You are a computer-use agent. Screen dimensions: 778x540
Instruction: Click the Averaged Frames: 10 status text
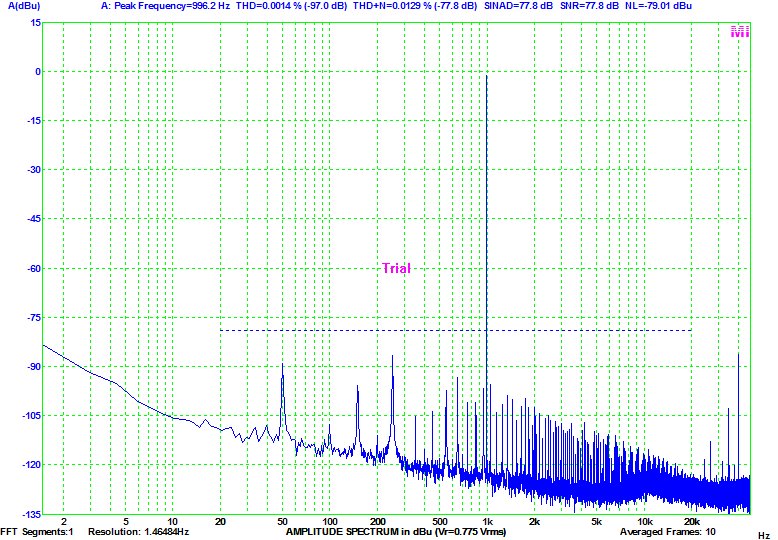[x=674, y=531]
